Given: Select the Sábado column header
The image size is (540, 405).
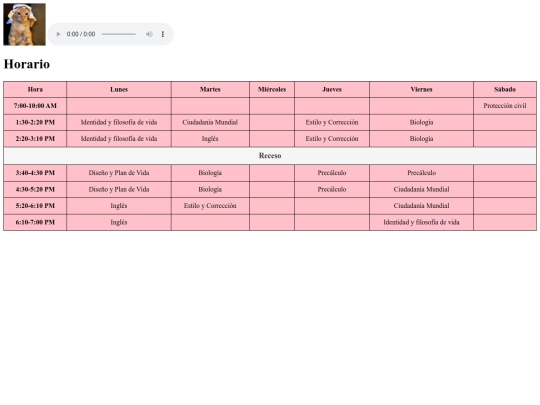Looking at the screenshot, I should coord(505,90).
